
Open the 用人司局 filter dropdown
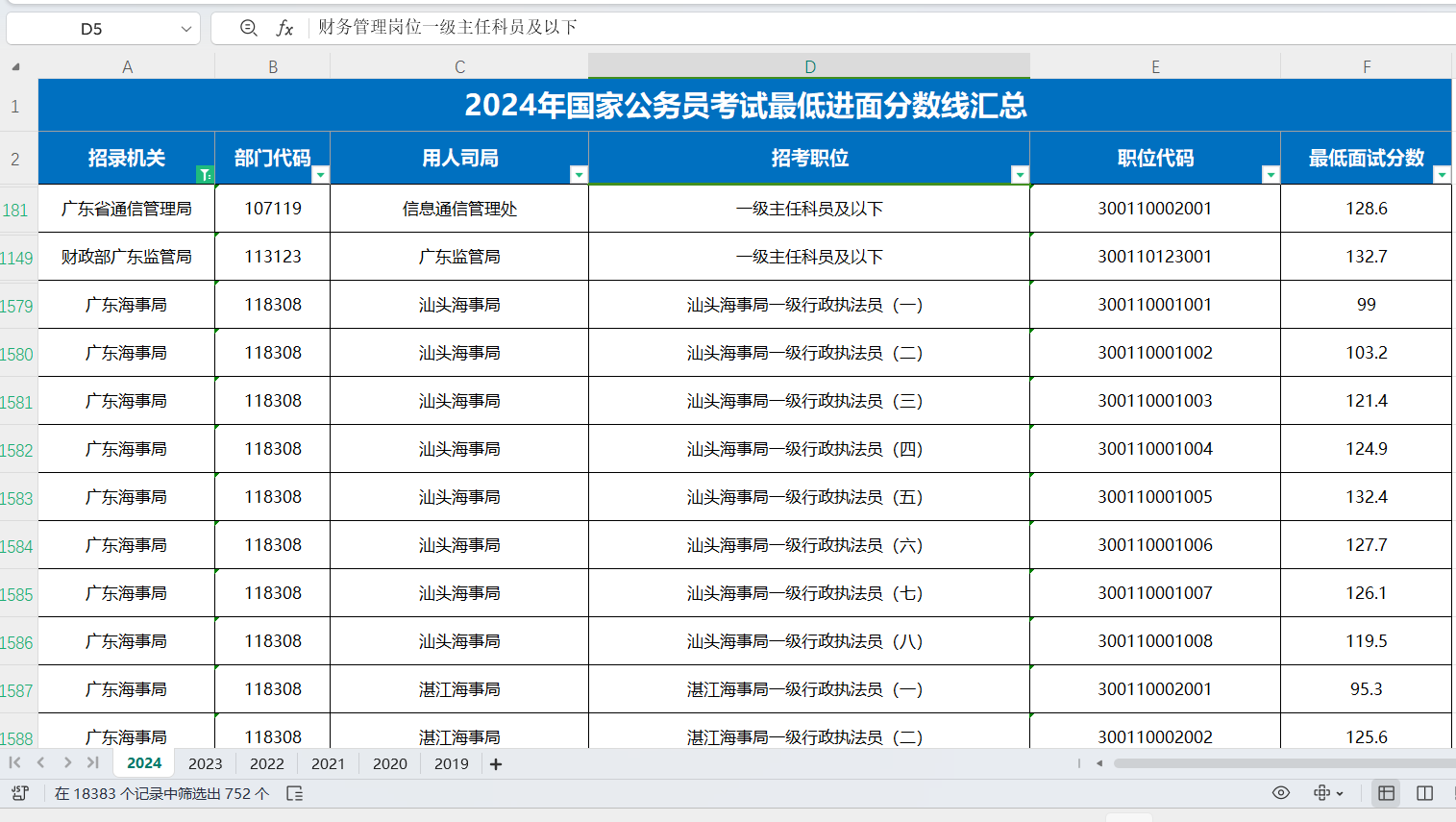tap(579, 174)
